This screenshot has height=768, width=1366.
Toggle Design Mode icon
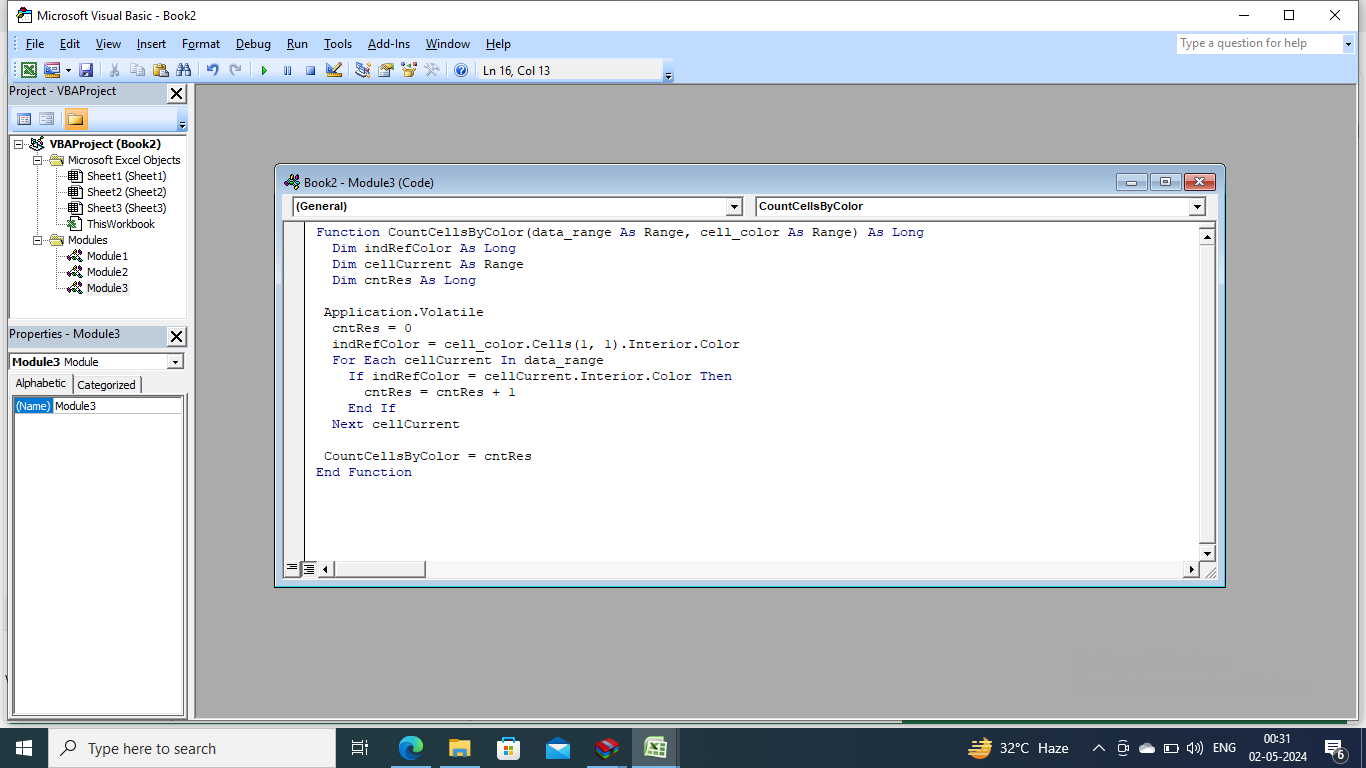[334, 70]
